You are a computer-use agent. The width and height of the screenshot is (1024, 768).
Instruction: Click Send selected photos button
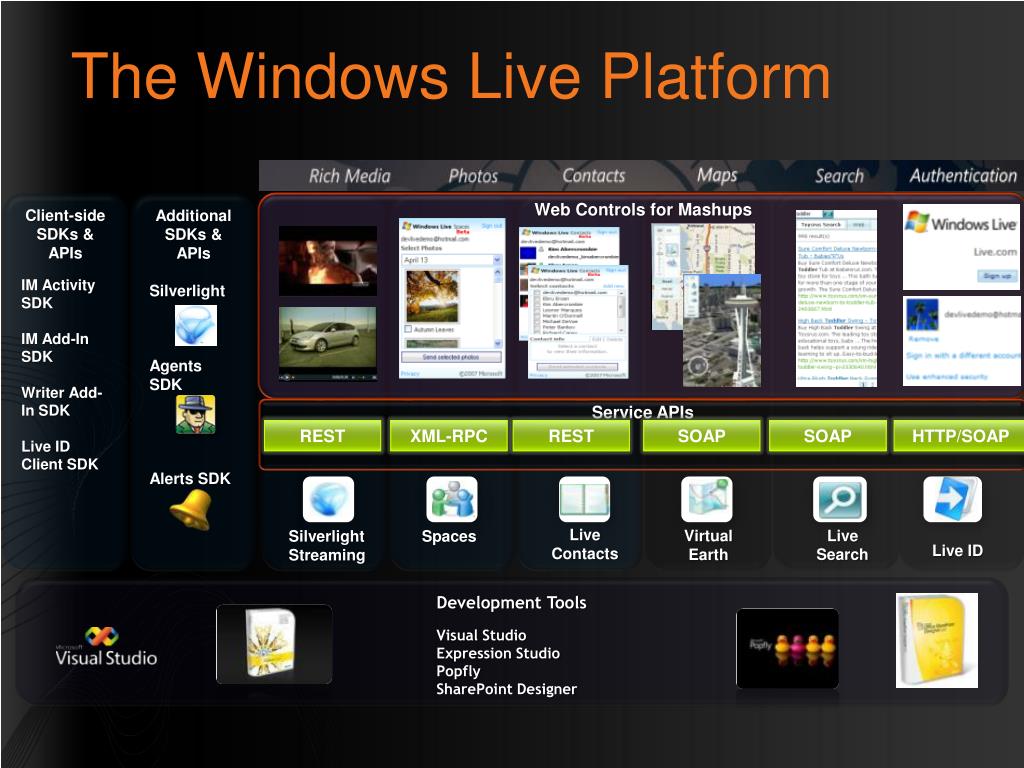[451, 357]
